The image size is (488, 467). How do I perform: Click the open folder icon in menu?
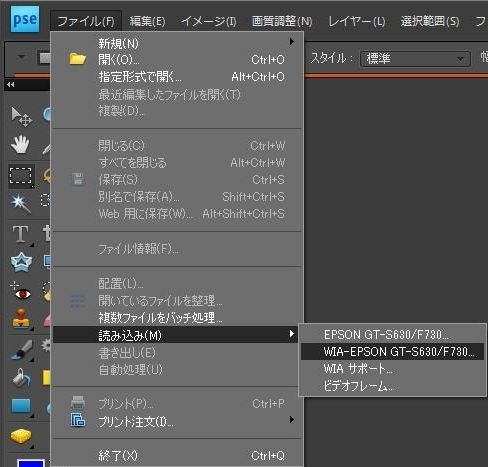(78, 59)
